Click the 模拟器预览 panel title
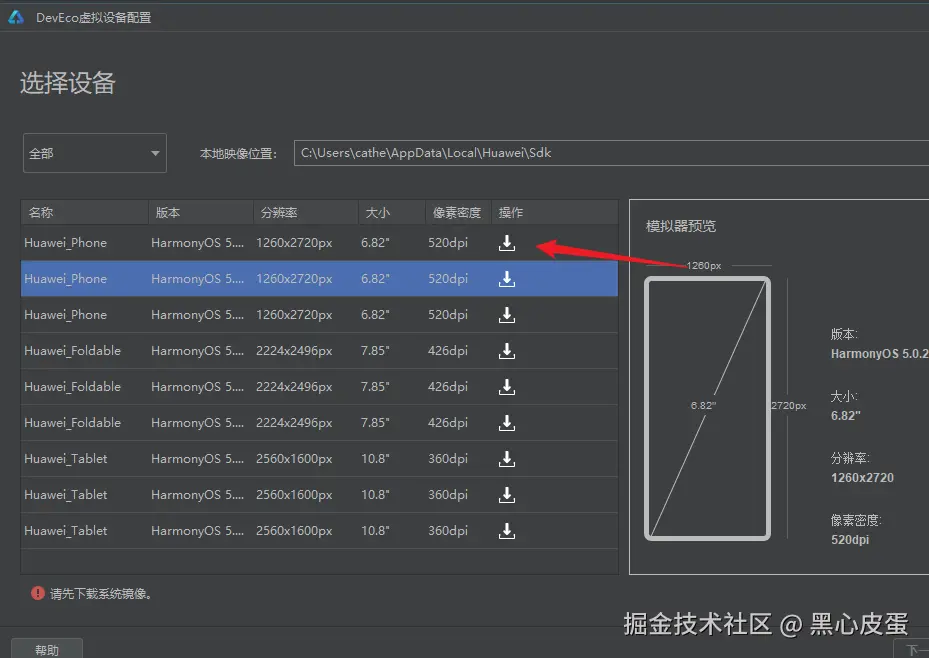 [x=681, y=226]
